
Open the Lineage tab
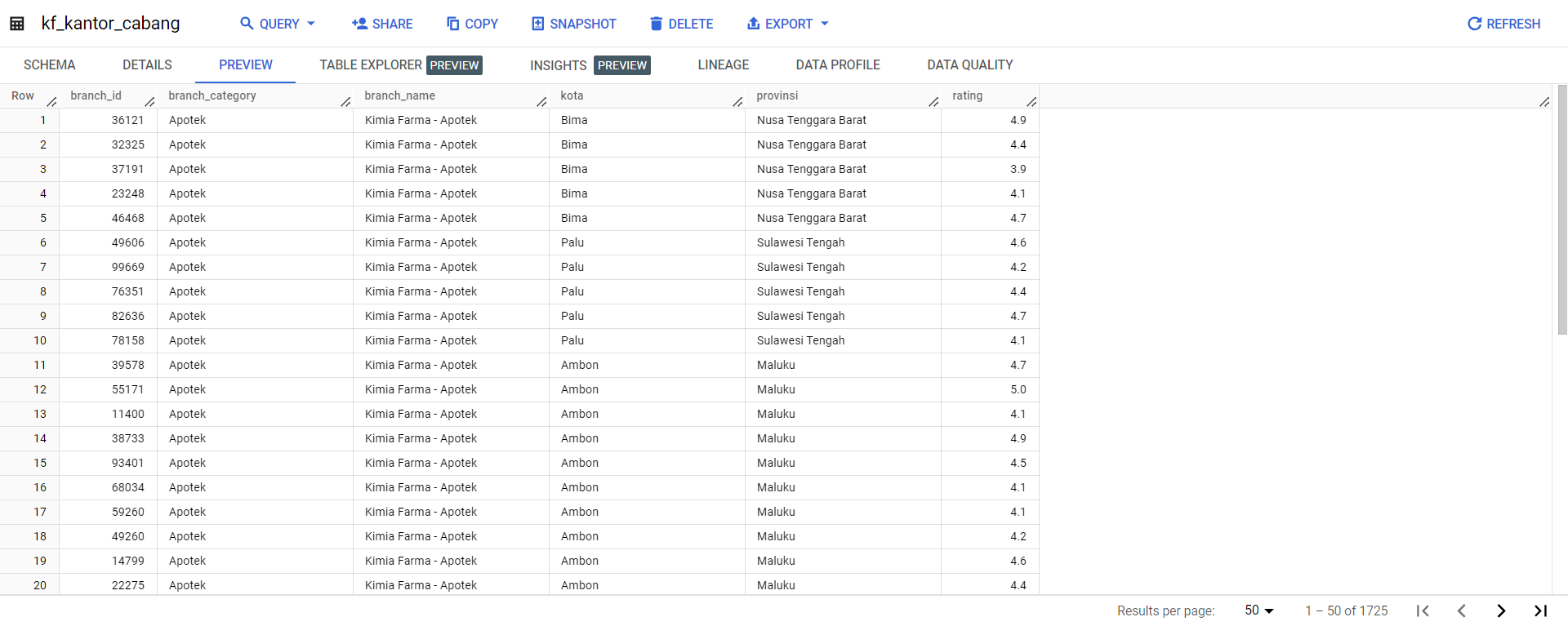coord(723,65)
